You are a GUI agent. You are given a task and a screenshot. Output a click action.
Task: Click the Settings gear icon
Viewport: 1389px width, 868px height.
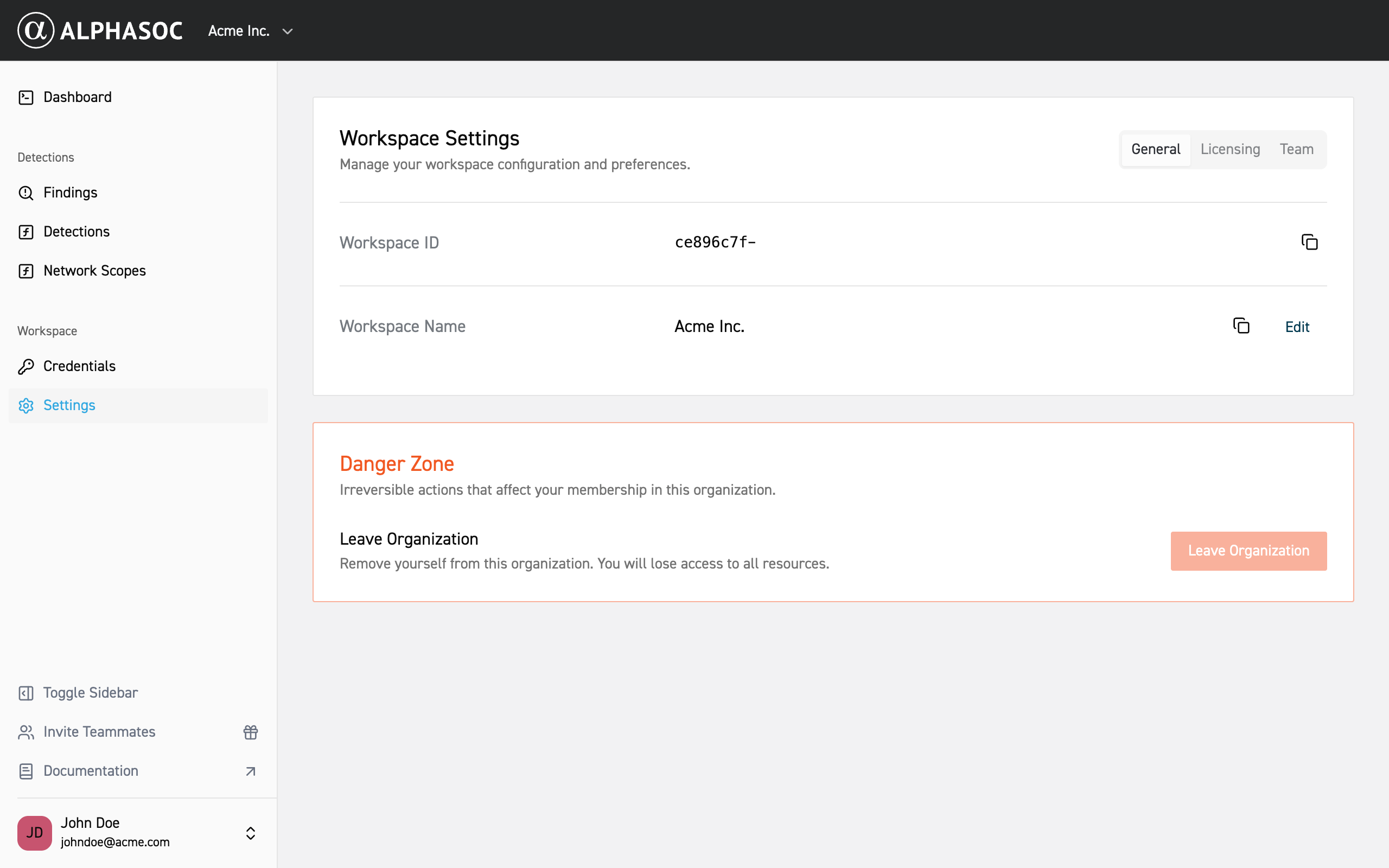(26, 405)
